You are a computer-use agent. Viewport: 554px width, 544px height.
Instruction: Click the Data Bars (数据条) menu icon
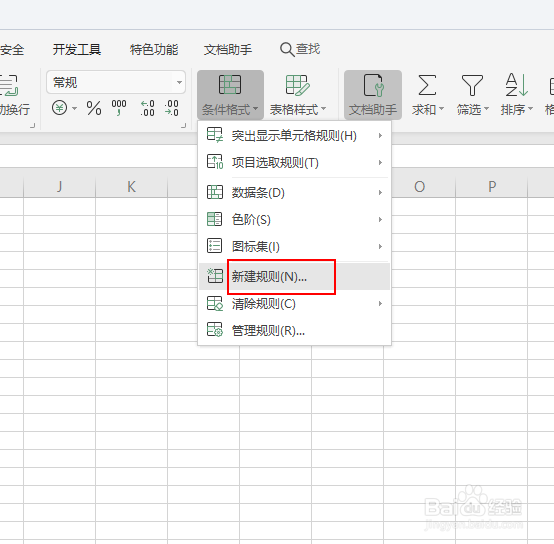pyautogui.click(x=215, y=192)
